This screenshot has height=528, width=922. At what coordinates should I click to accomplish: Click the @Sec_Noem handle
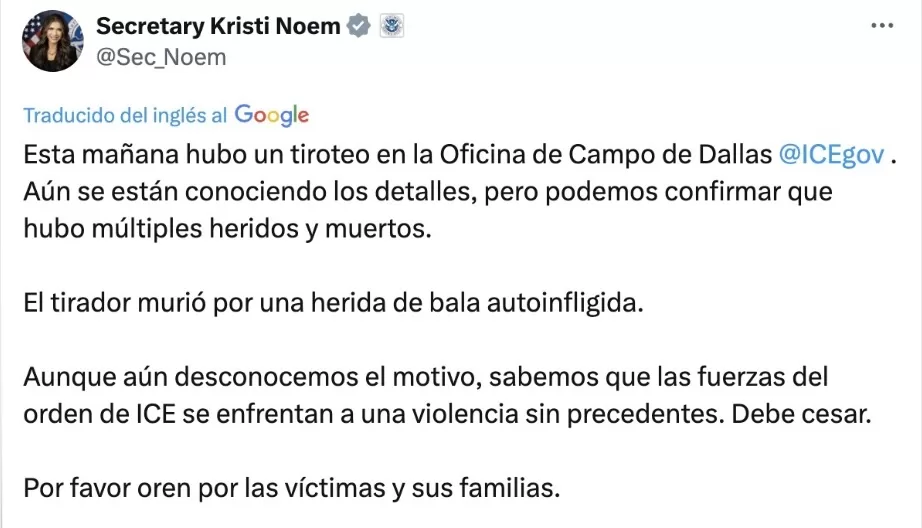pyautogui.click(x=161, y=57)
